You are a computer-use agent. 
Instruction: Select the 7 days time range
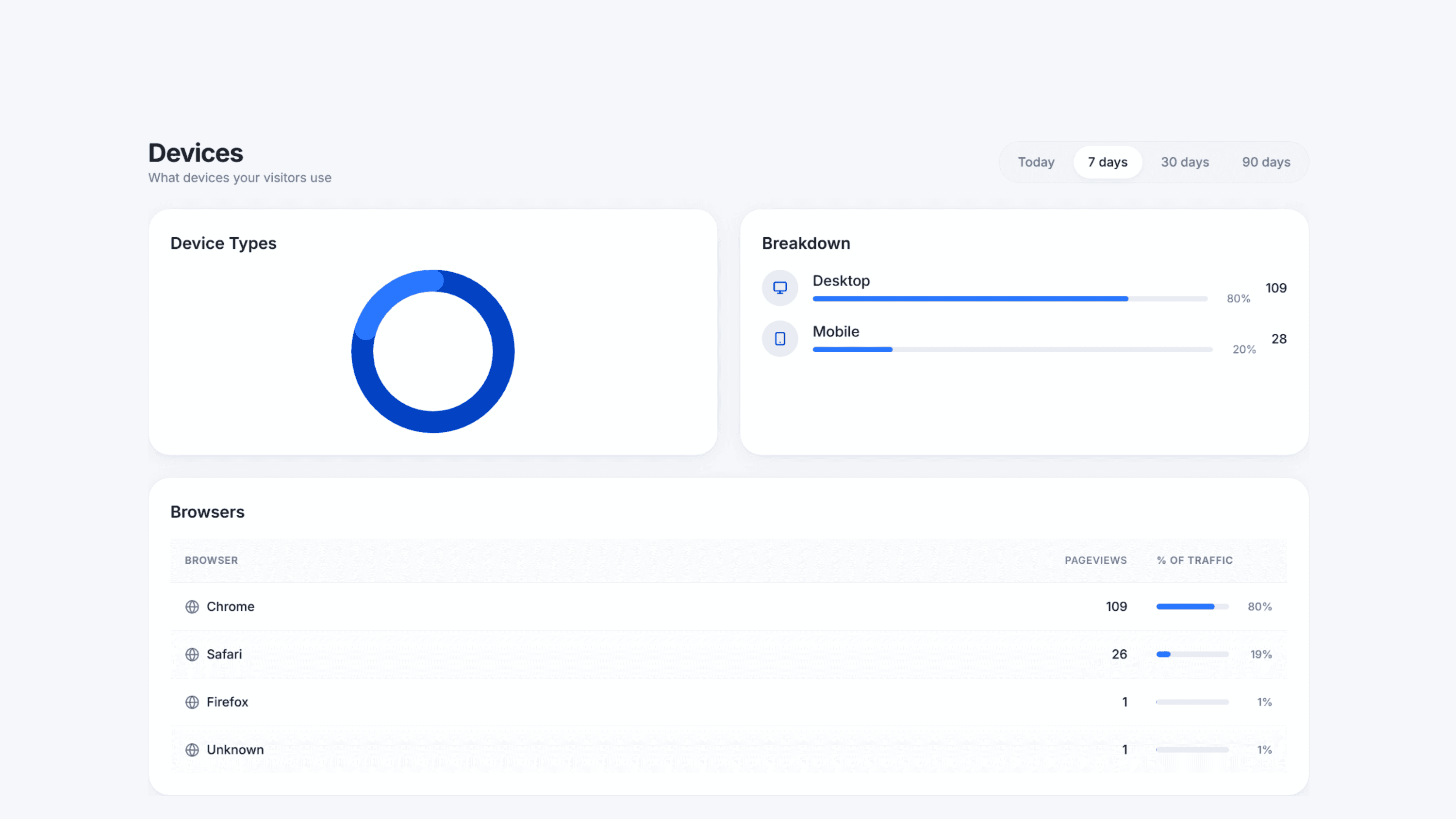[1107, 162]
